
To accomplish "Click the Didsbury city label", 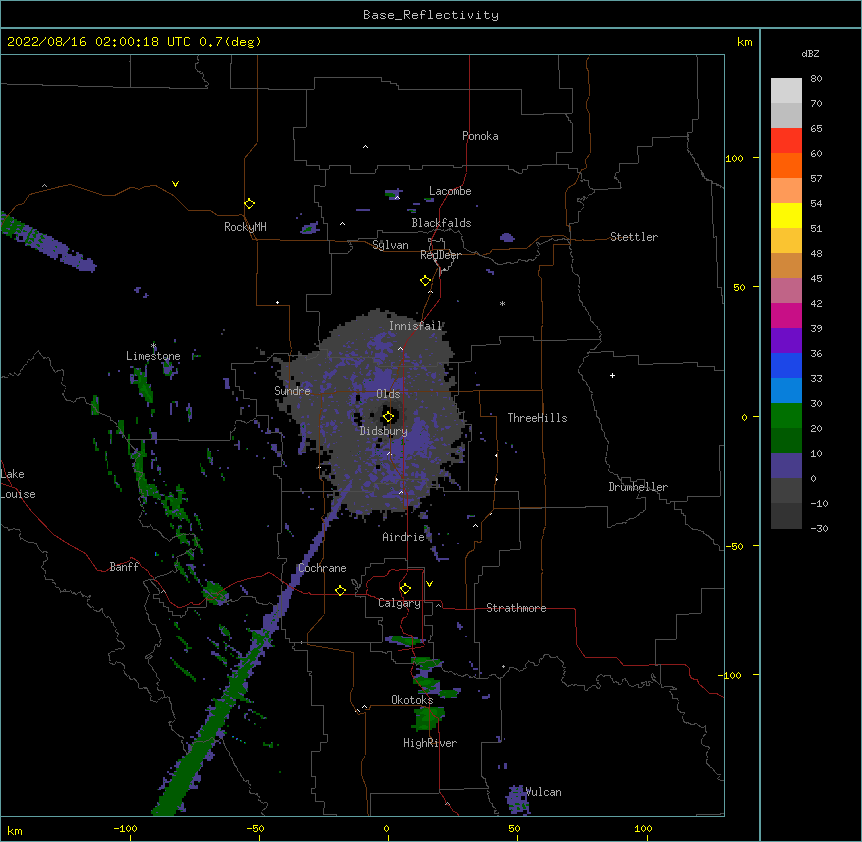I will [x=384, y=431].
